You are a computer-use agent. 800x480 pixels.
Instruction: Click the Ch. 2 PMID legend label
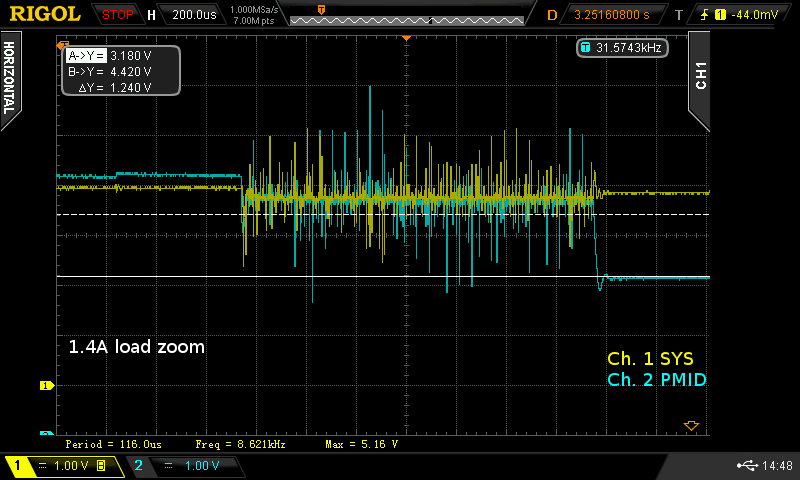[657, 380]
